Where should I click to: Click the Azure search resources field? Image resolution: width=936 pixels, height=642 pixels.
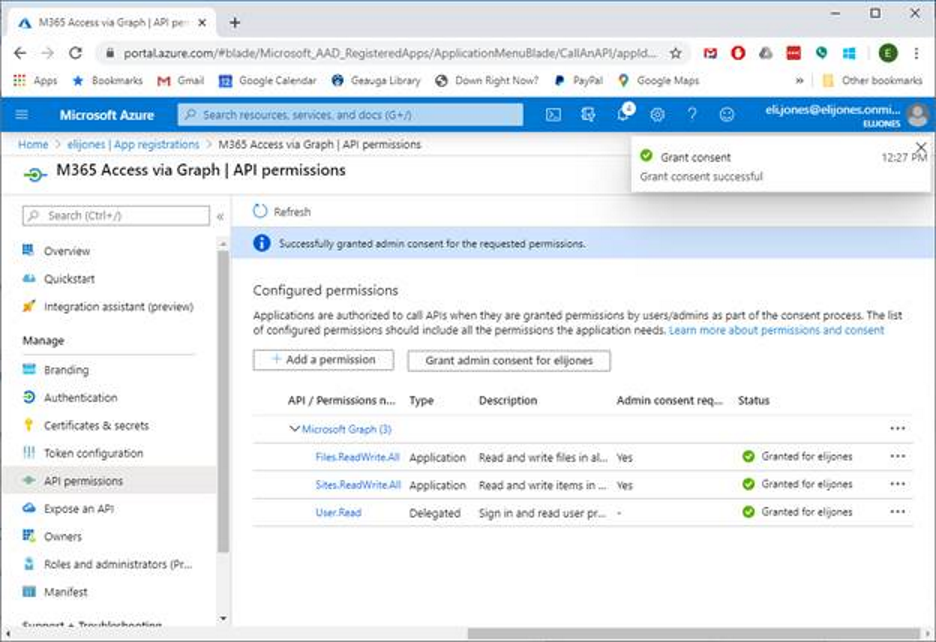[x=350, y=115]
